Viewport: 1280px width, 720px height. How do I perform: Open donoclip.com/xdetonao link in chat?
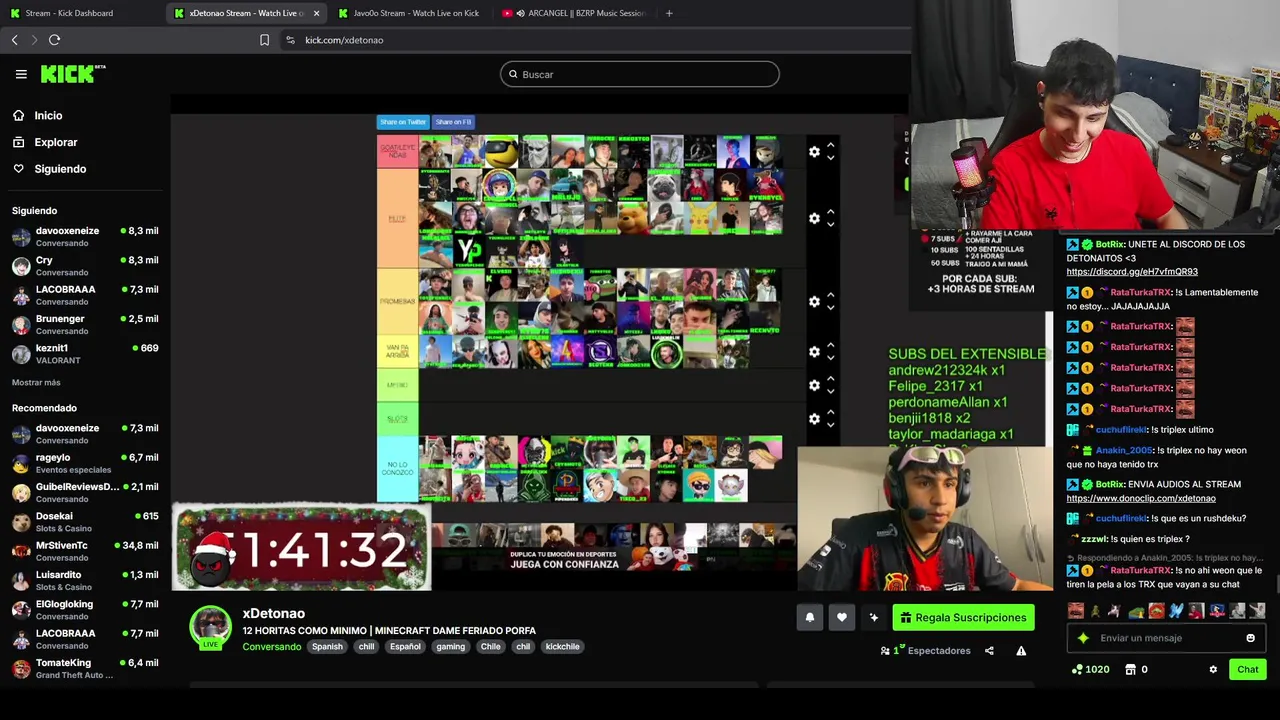click(1141, 498)
